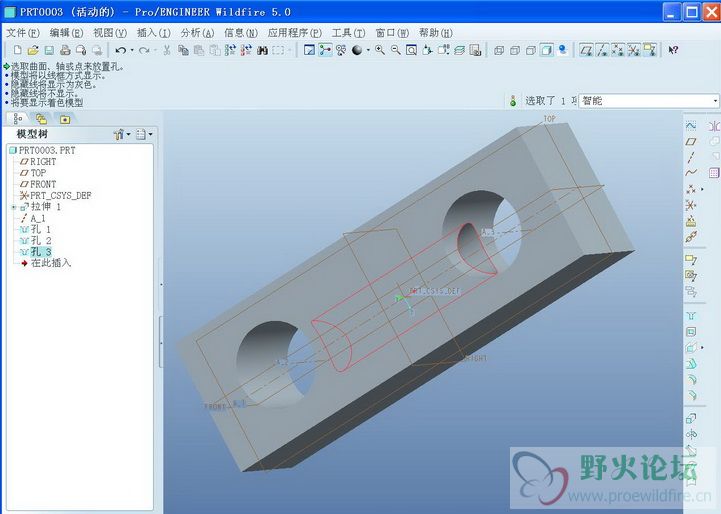
Task: Open the 编辑(E) menu
Action: [x=66, y=33]
